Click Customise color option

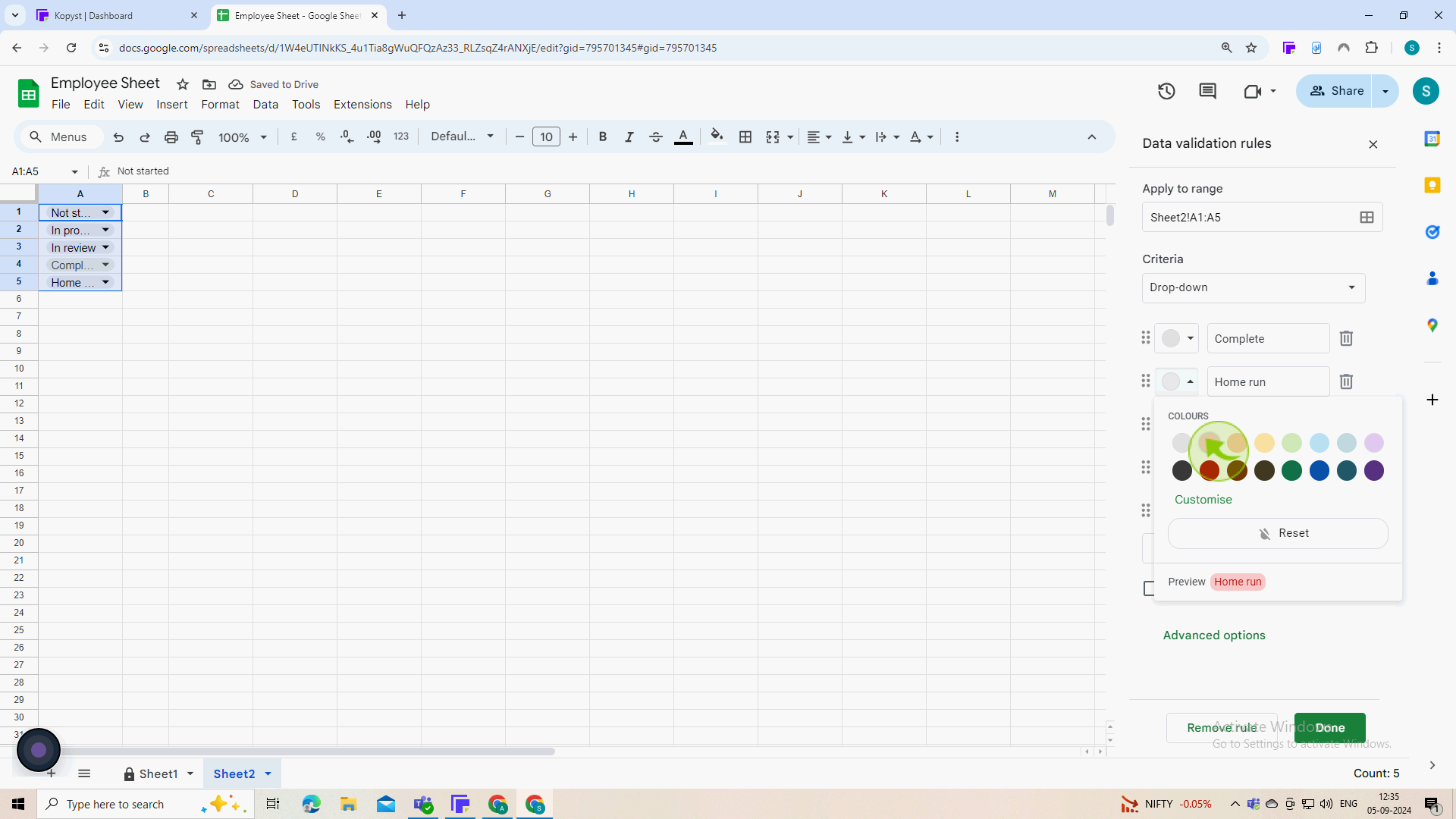(x=1204, y=499)
